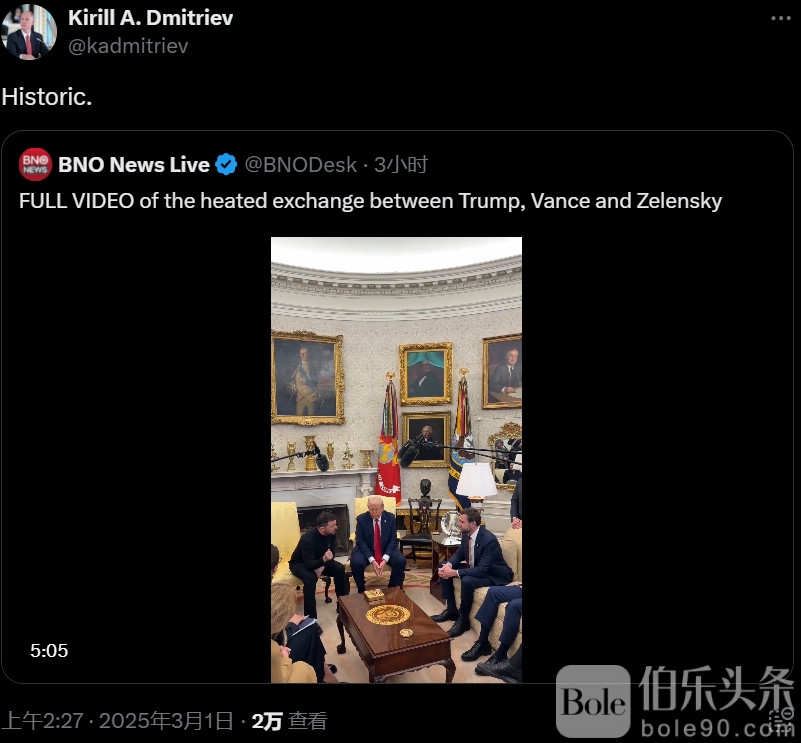
Task: Click the 上午2:27 post time
Action: tap(42, 721)
